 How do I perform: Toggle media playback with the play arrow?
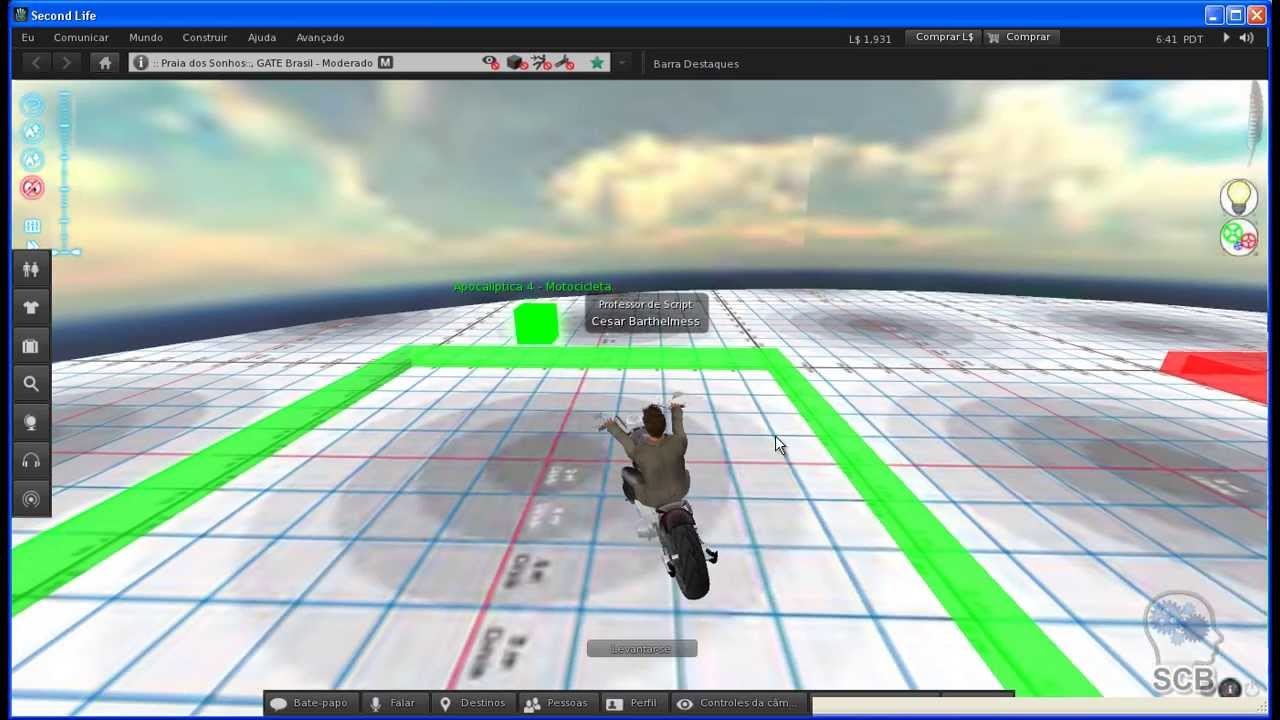coord(1226,38)
